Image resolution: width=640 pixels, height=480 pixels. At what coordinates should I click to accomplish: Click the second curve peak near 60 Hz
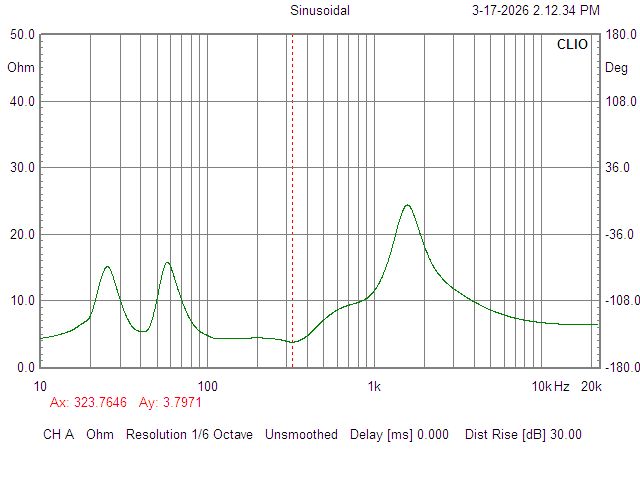pos(167,263)
